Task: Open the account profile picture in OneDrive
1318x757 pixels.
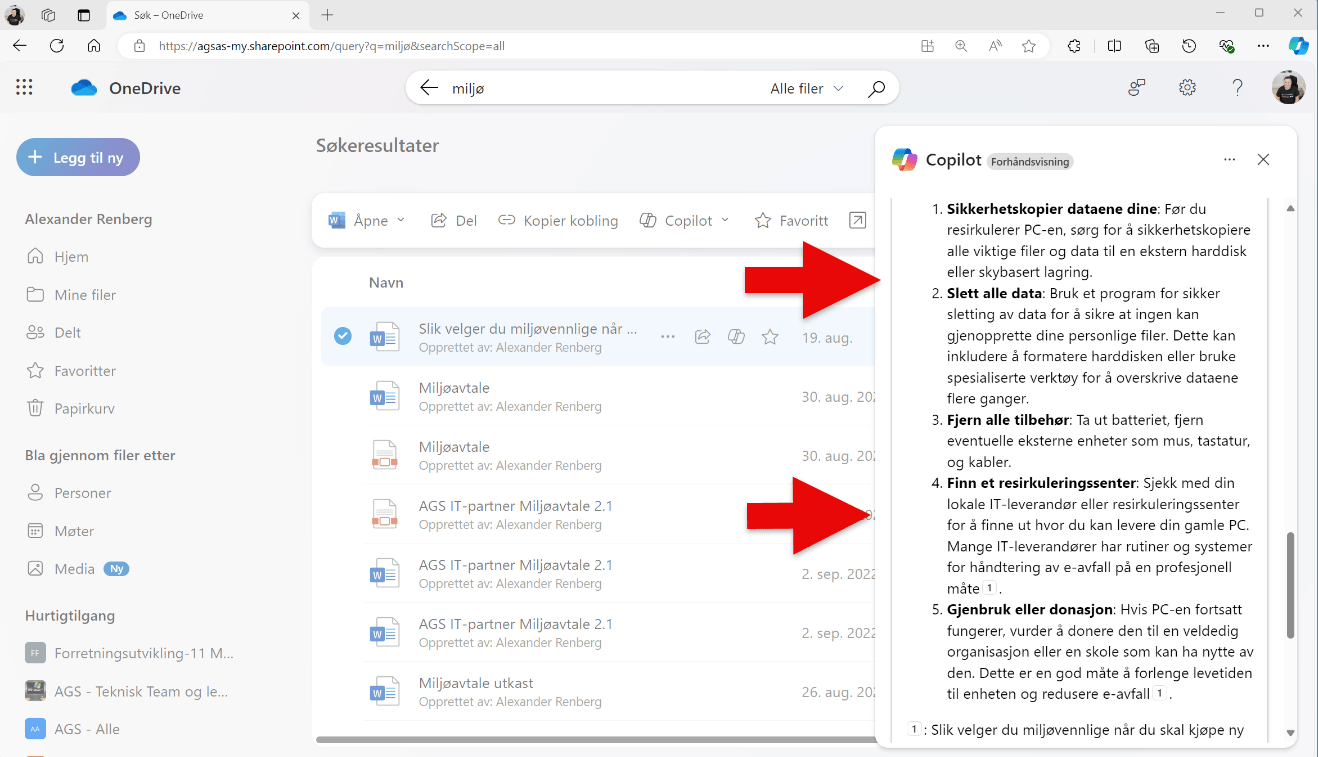Action: click(1288, 88)
